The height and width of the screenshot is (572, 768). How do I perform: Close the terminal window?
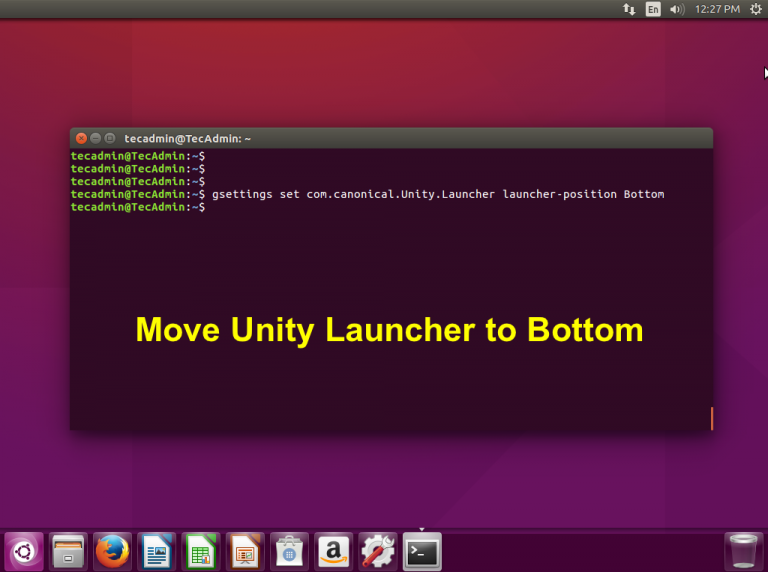pos(81,138)
